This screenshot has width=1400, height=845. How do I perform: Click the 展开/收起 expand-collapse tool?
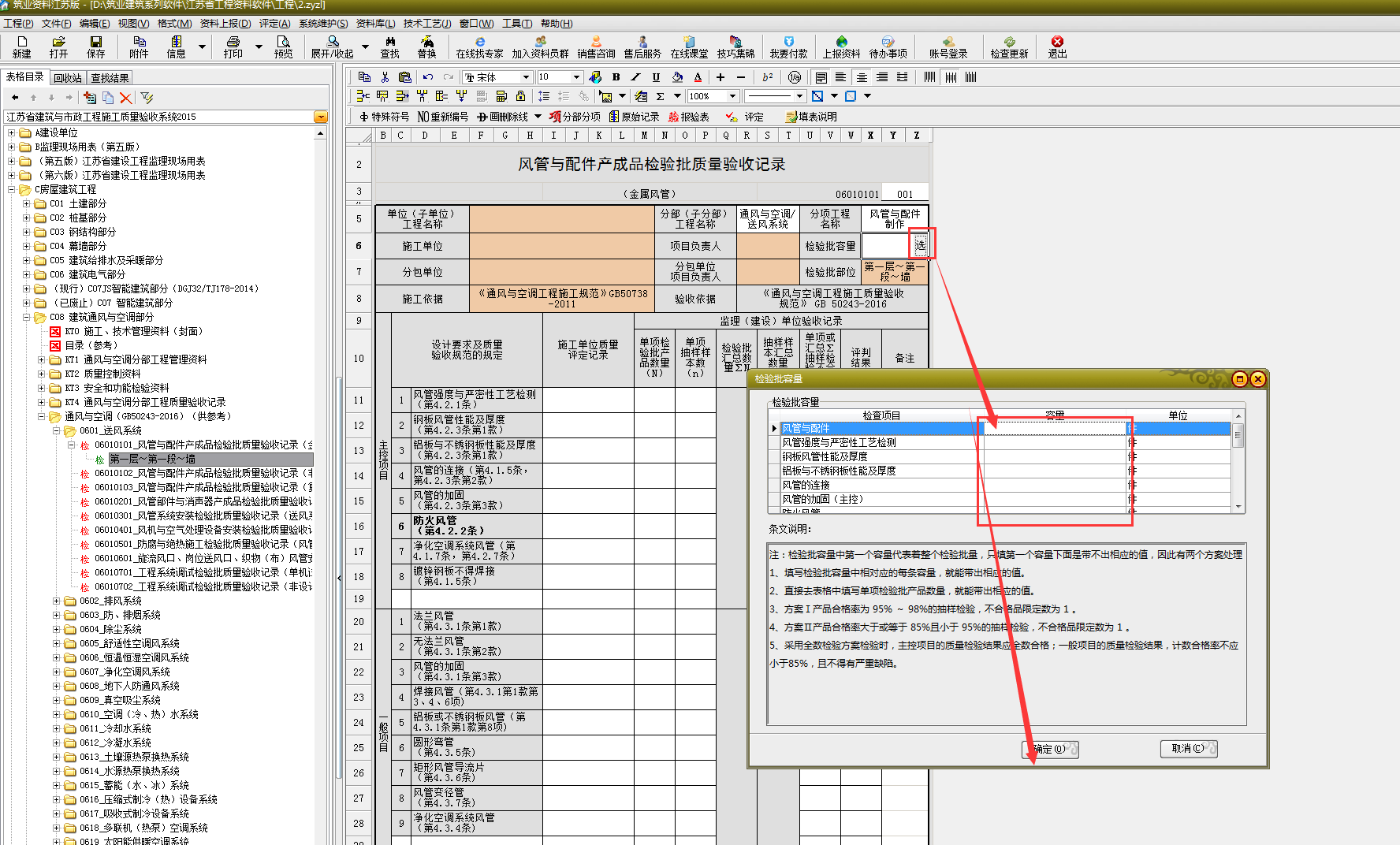[x=333, y=47]
